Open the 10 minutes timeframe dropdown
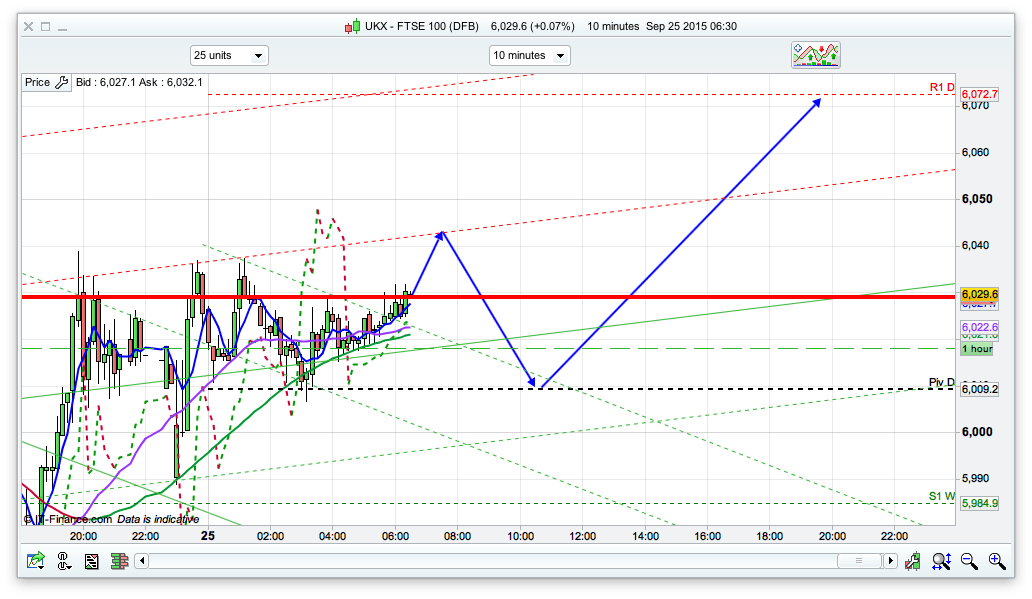 pos(529,55)
